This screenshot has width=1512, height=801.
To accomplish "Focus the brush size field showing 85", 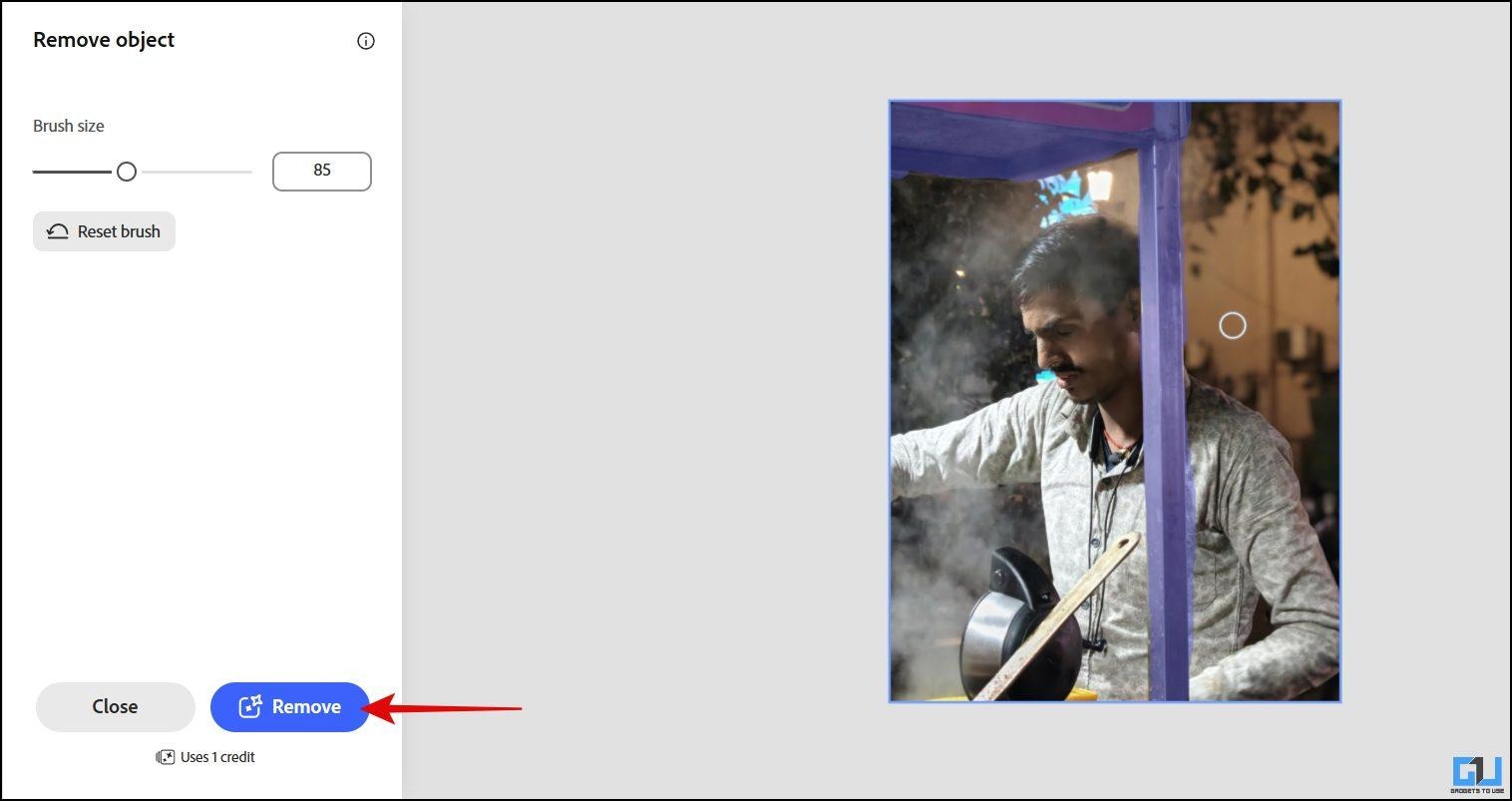I will [x=321, y=171].
